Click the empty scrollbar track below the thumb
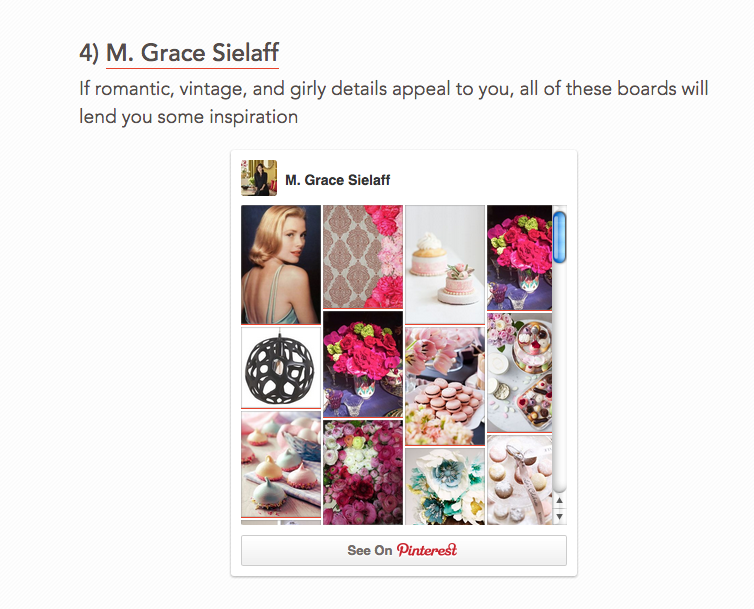Image resolution: width=754 pixels, height=609 pixels. pos(560,380)
